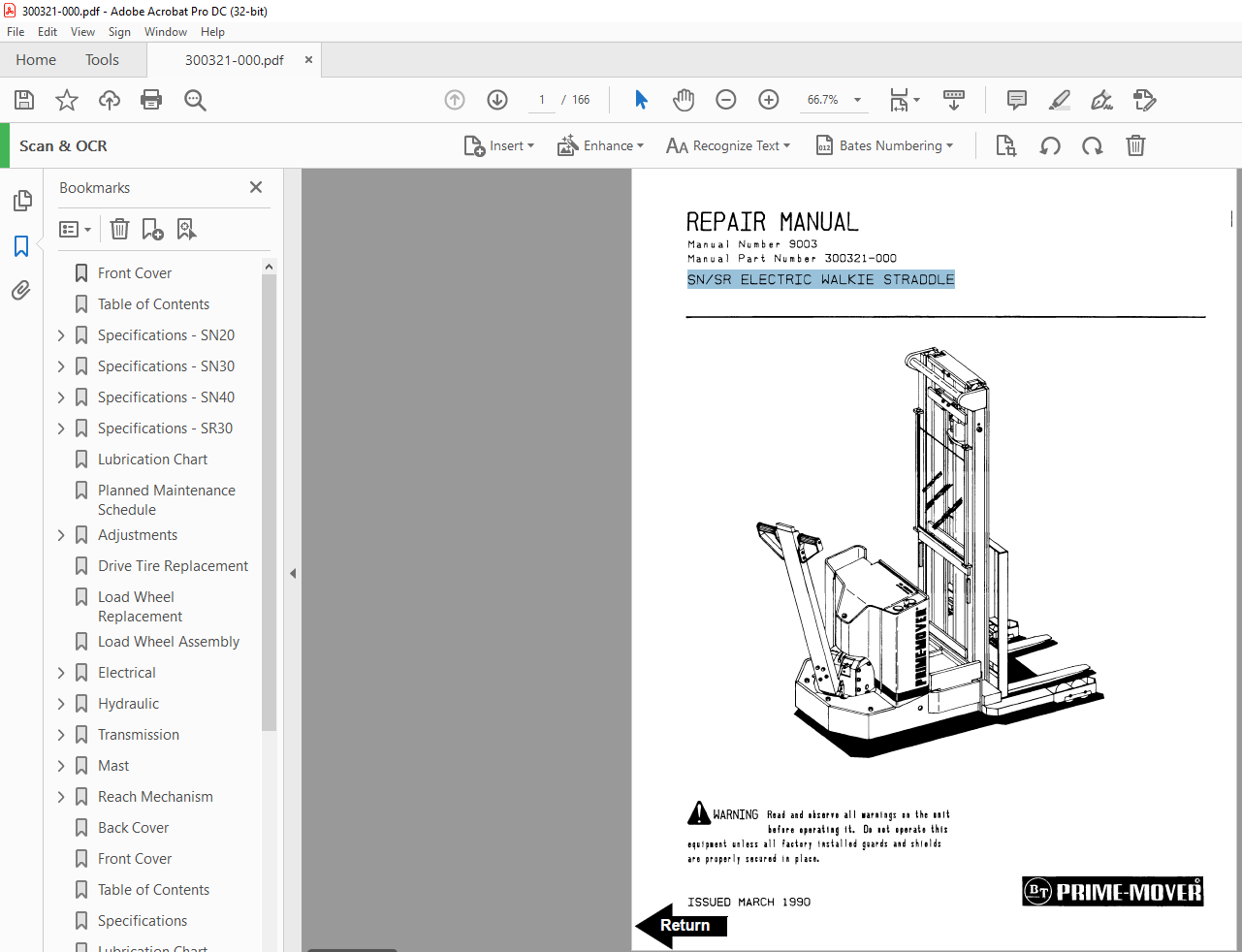
Task: Open the Sign menu
Action: pos(119,32)
